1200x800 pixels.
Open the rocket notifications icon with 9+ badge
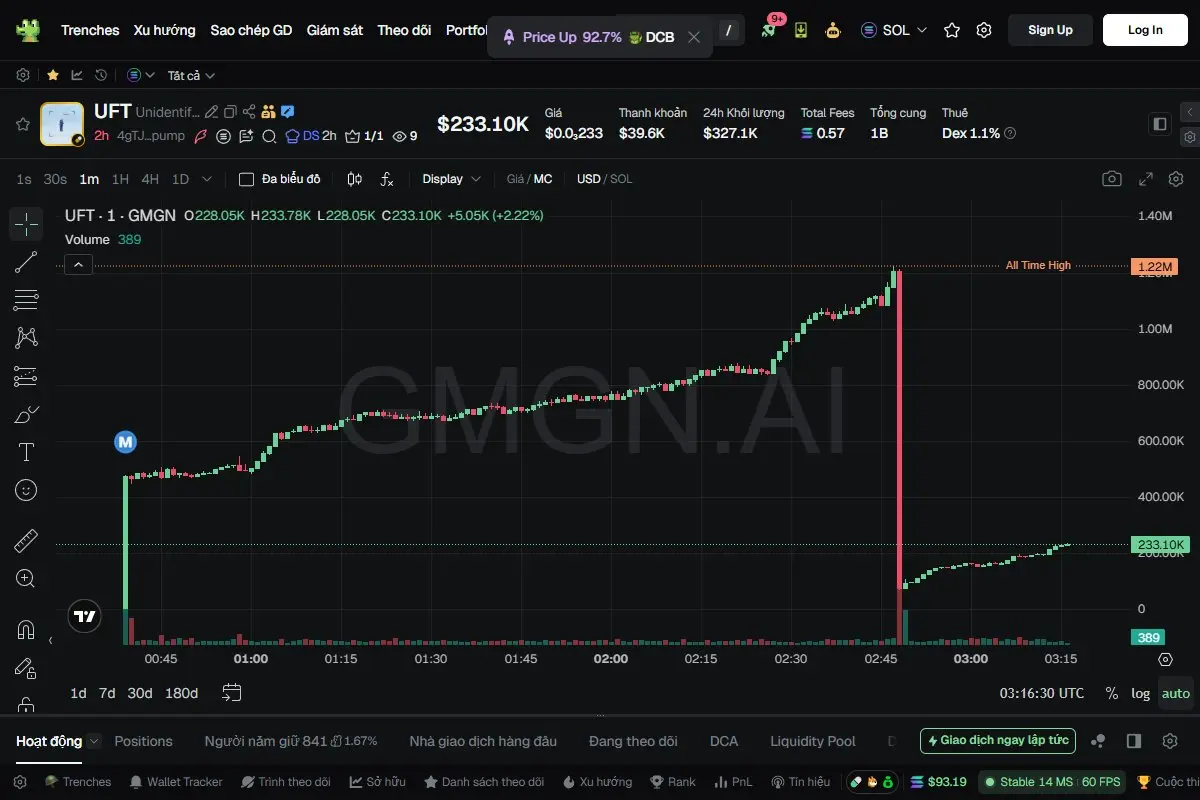(x=769, y=30)
